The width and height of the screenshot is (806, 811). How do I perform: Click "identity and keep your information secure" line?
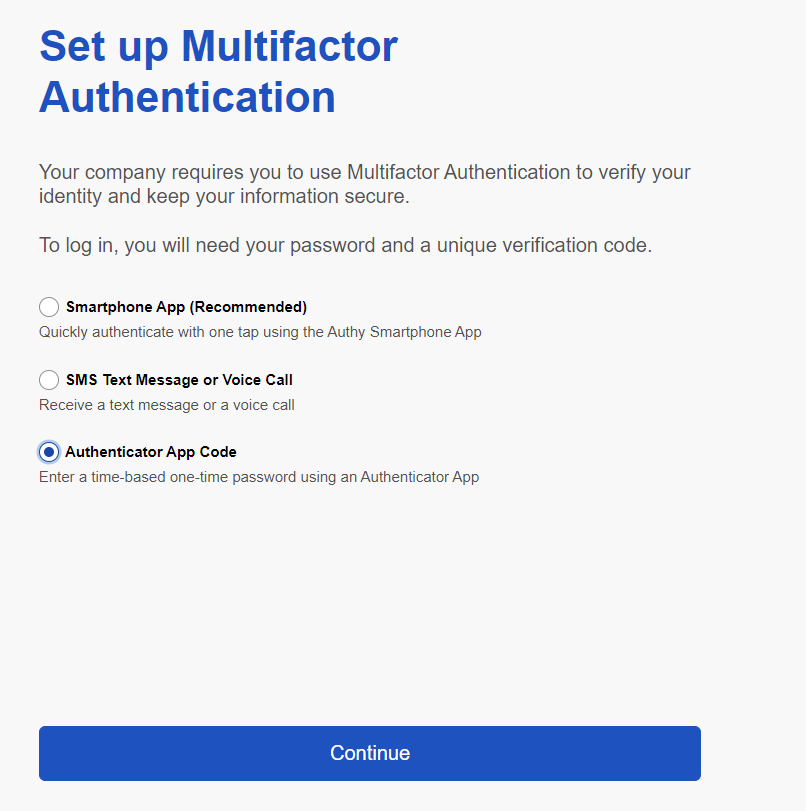coord(224,197)
